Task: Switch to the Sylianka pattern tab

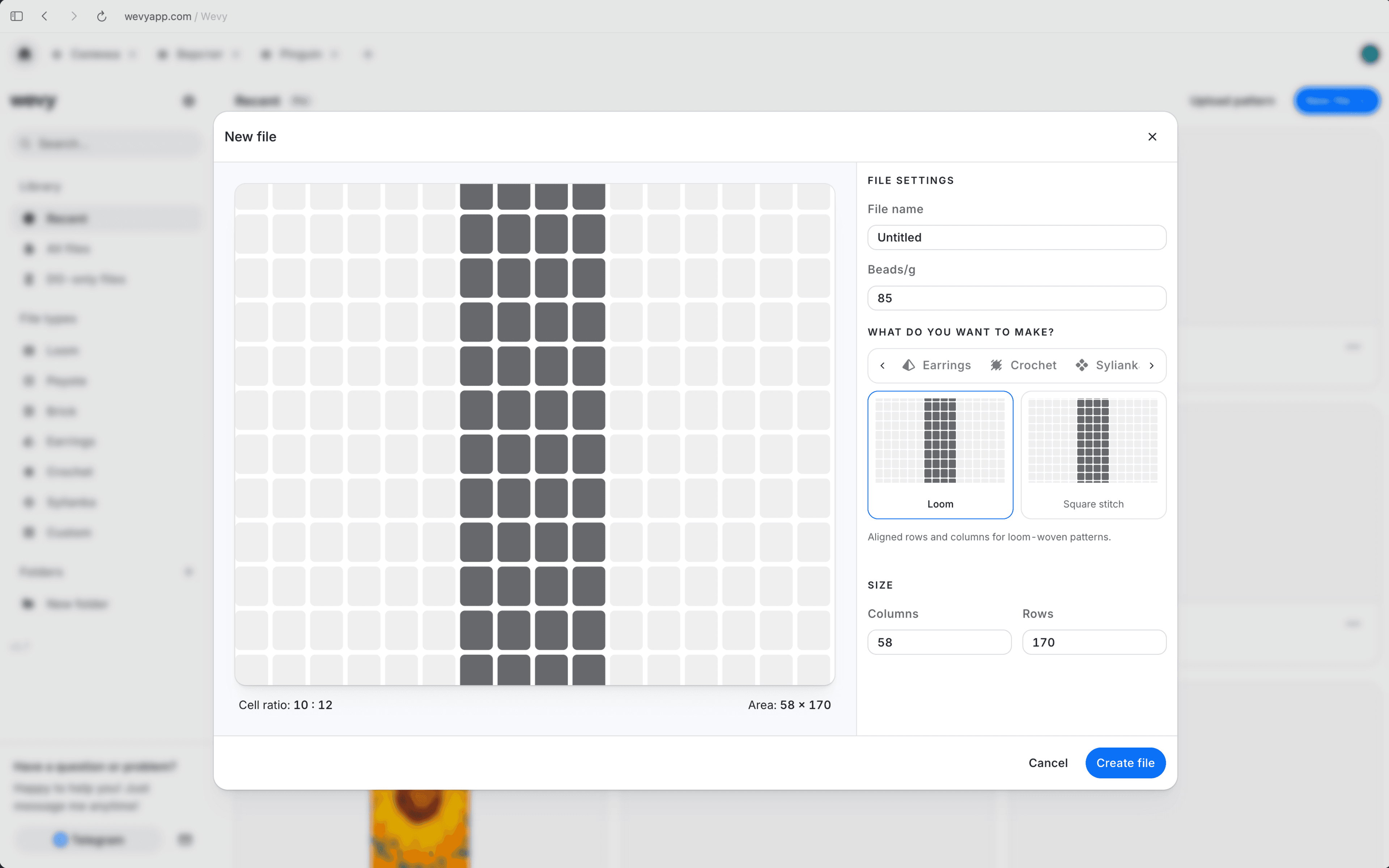Action: 1108,365
